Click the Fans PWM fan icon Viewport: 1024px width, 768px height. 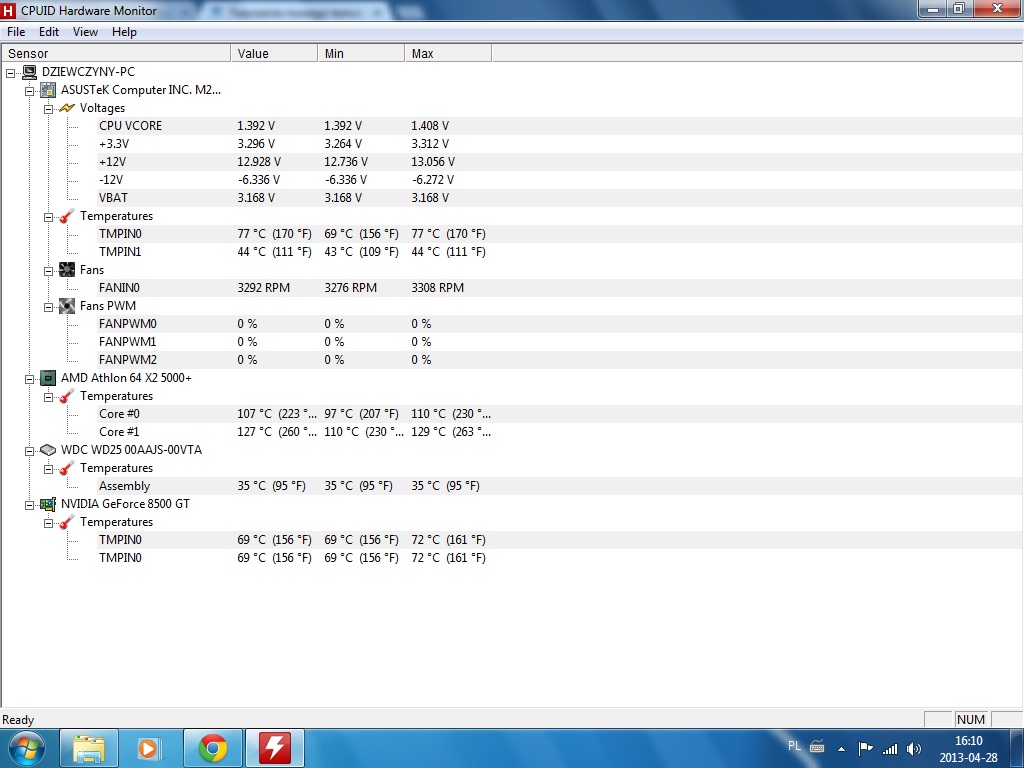click(x=67, y=306)
